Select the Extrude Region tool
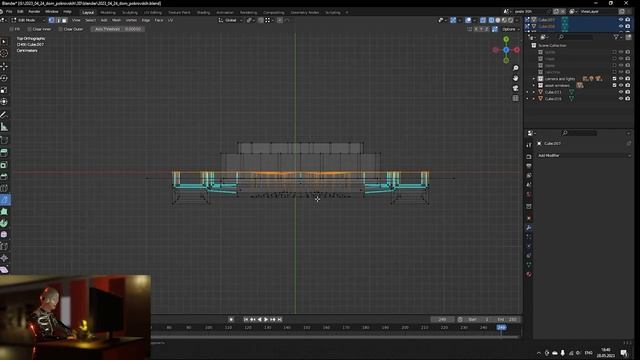This screenshot has height=360, width=640. pyautogui.click(x=4, y=153)
